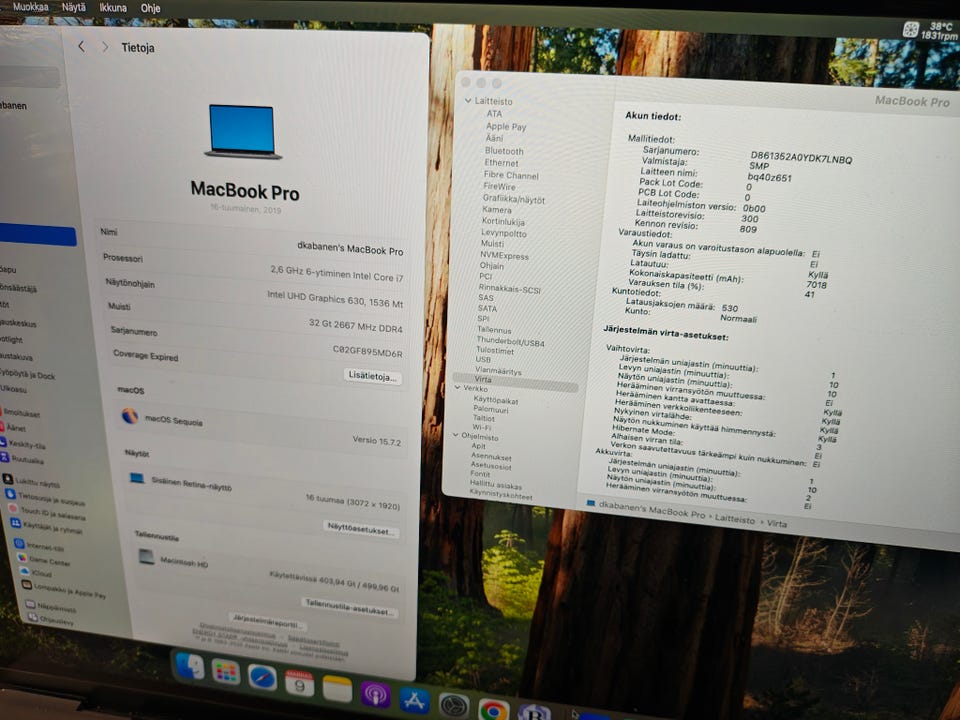Click serial number D861352A0YDK7LNBQ
The height and width of the screenshot is (720, 960).
(801, 157)
